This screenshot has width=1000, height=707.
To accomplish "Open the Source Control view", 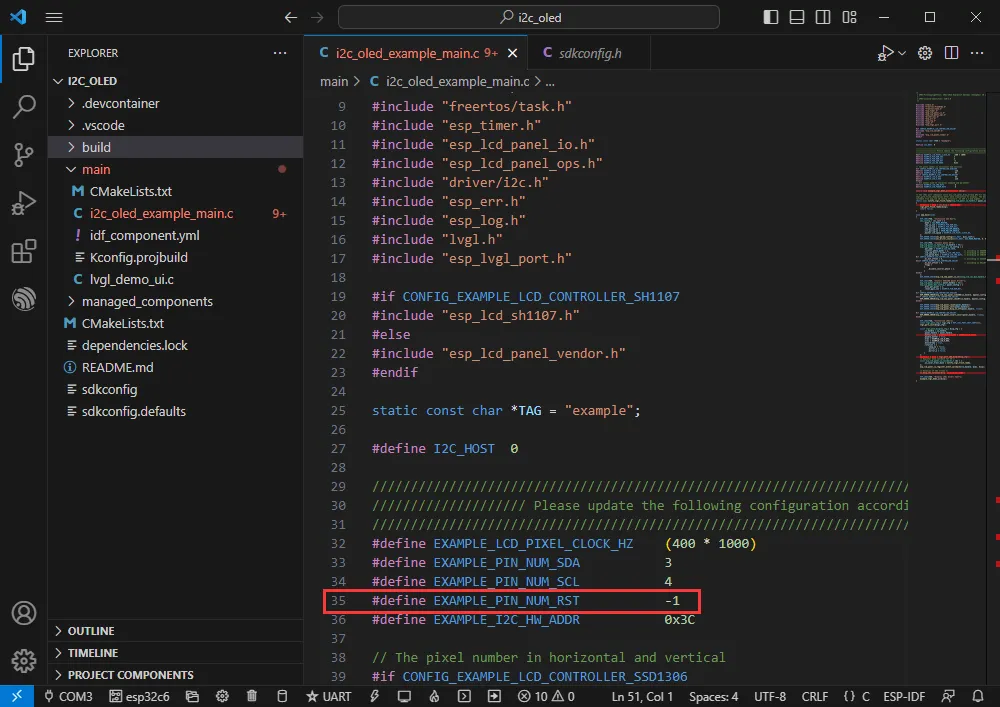I will point(23,154).
